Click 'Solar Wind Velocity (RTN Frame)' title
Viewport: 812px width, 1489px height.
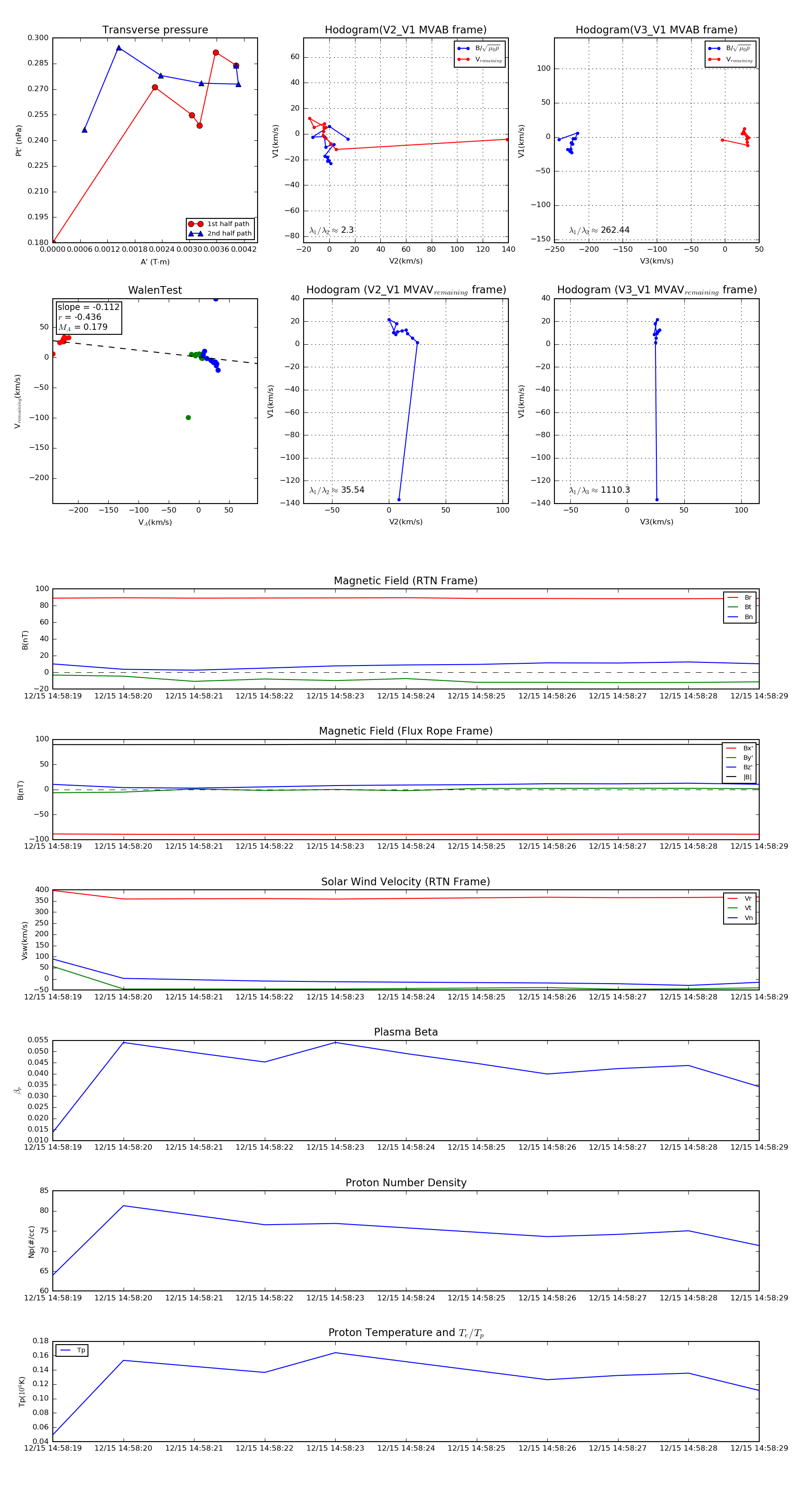(x=406, y=882)
